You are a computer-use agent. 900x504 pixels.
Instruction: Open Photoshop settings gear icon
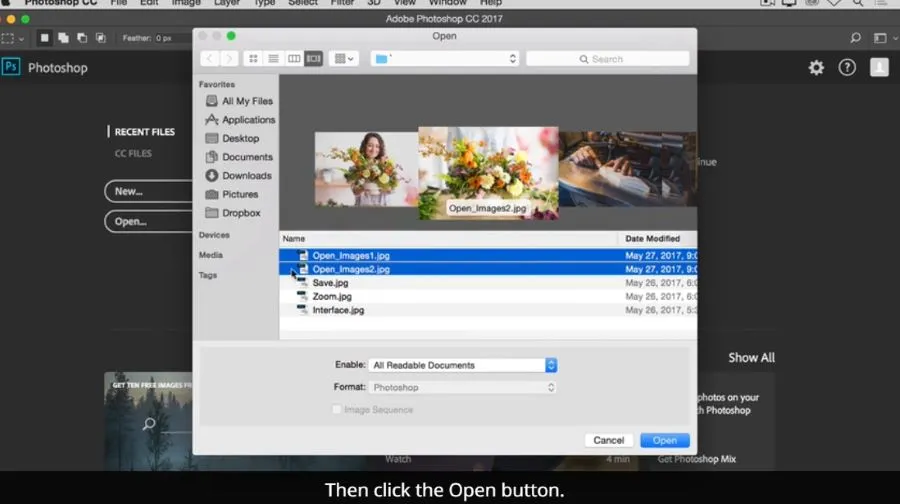816,67
